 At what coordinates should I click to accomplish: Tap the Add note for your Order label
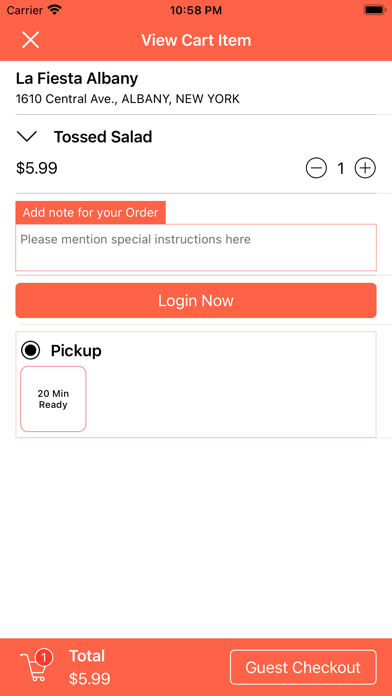pyautogui.click(x=91, y=213)
